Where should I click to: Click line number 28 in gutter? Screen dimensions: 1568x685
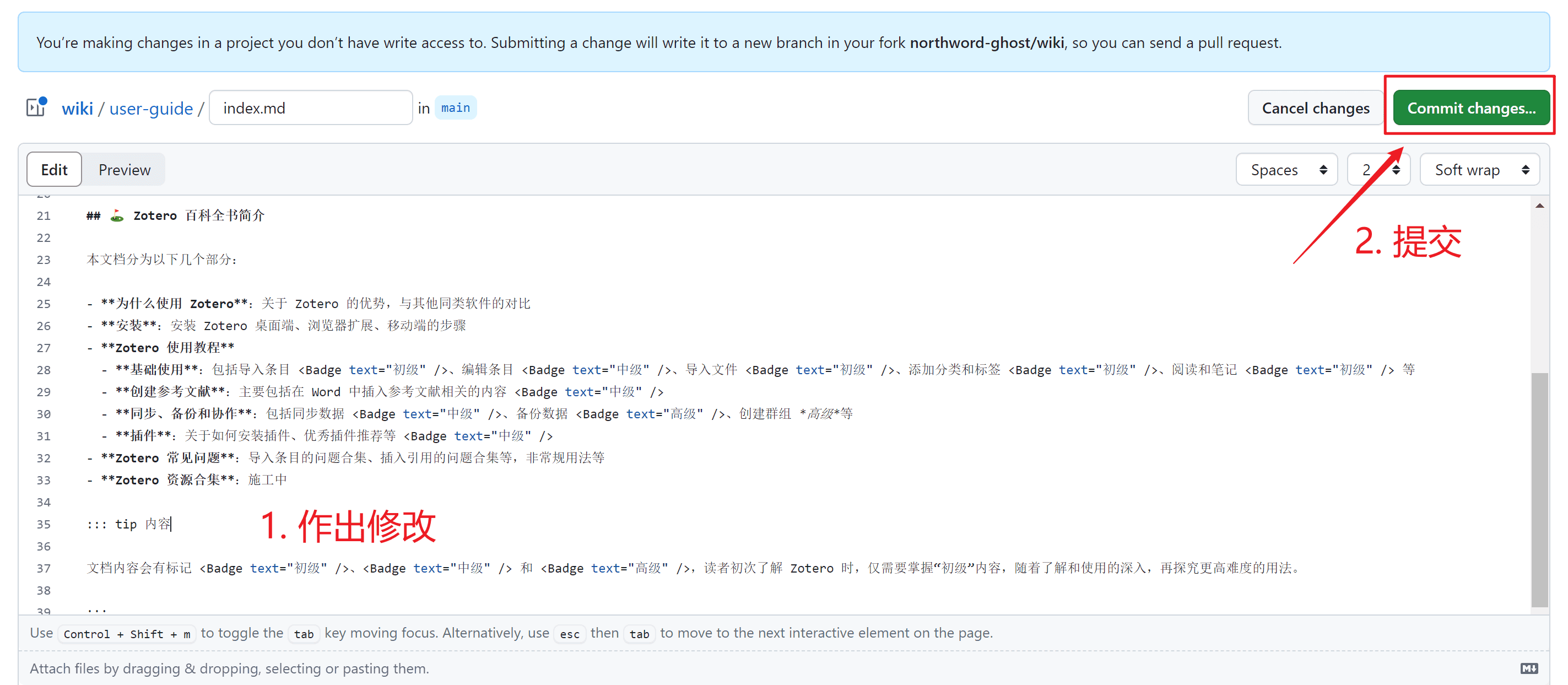coord(44,370)
